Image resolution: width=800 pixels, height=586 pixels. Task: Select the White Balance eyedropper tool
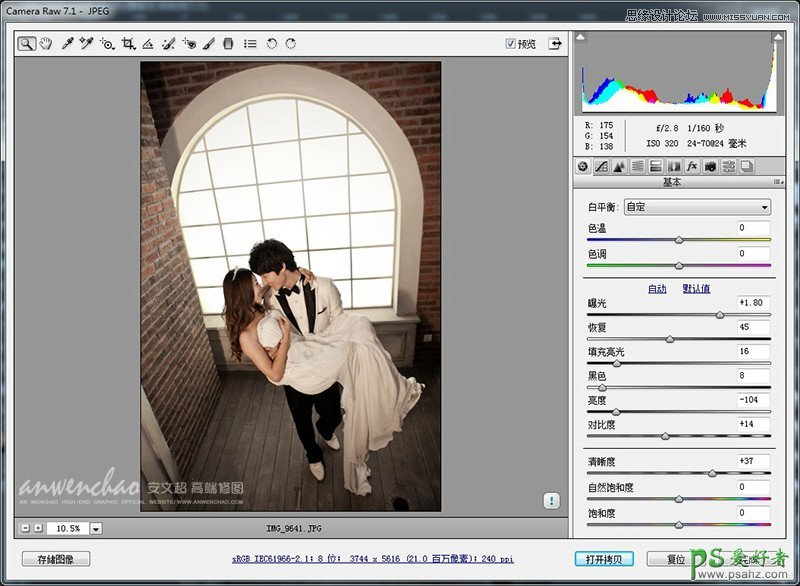67,44
